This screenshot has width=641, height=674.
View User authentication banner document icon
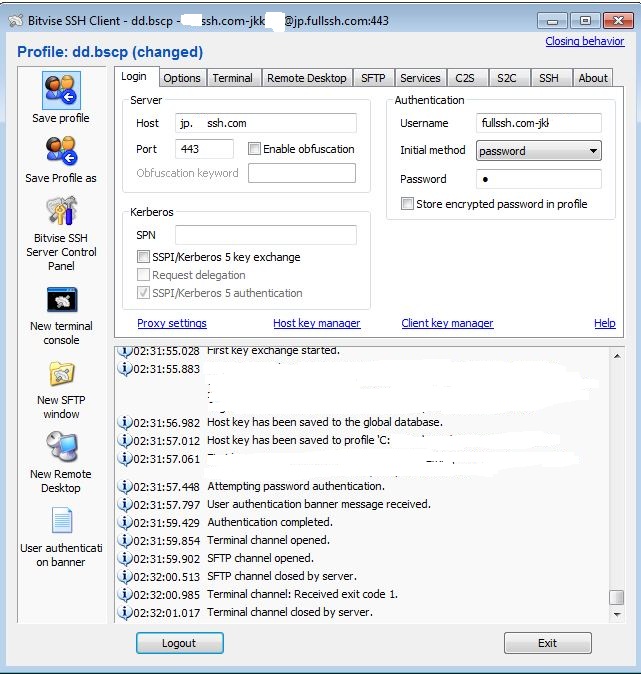62,520
